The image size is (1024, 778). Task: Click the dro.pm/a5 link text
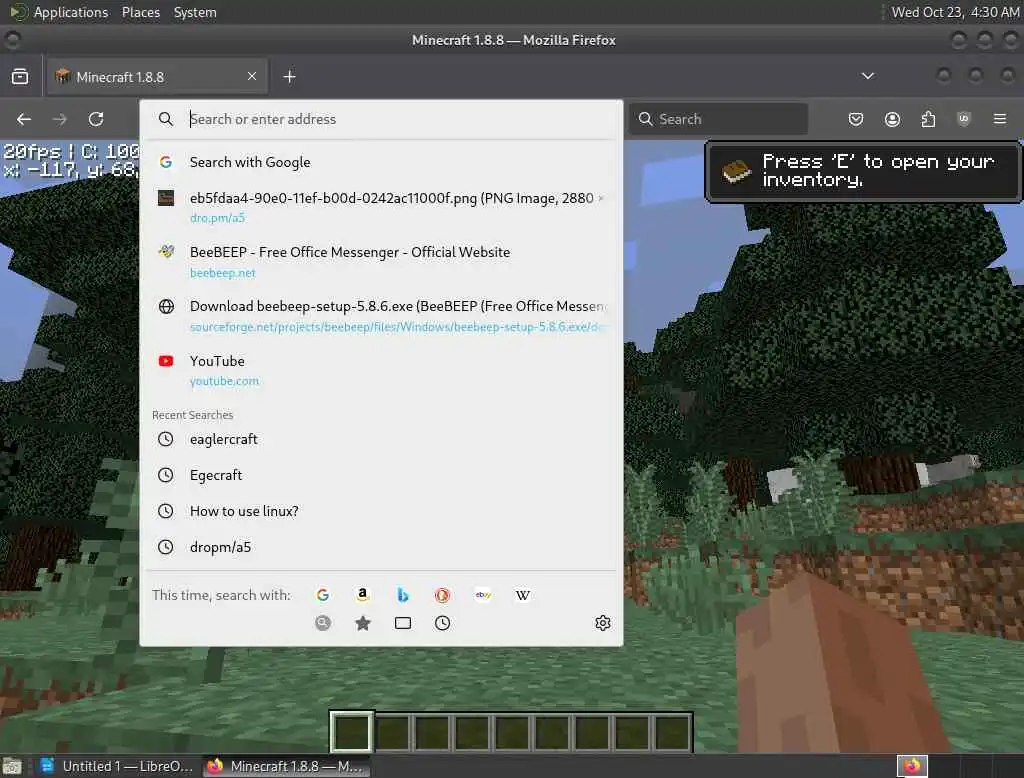coord(217,218)
